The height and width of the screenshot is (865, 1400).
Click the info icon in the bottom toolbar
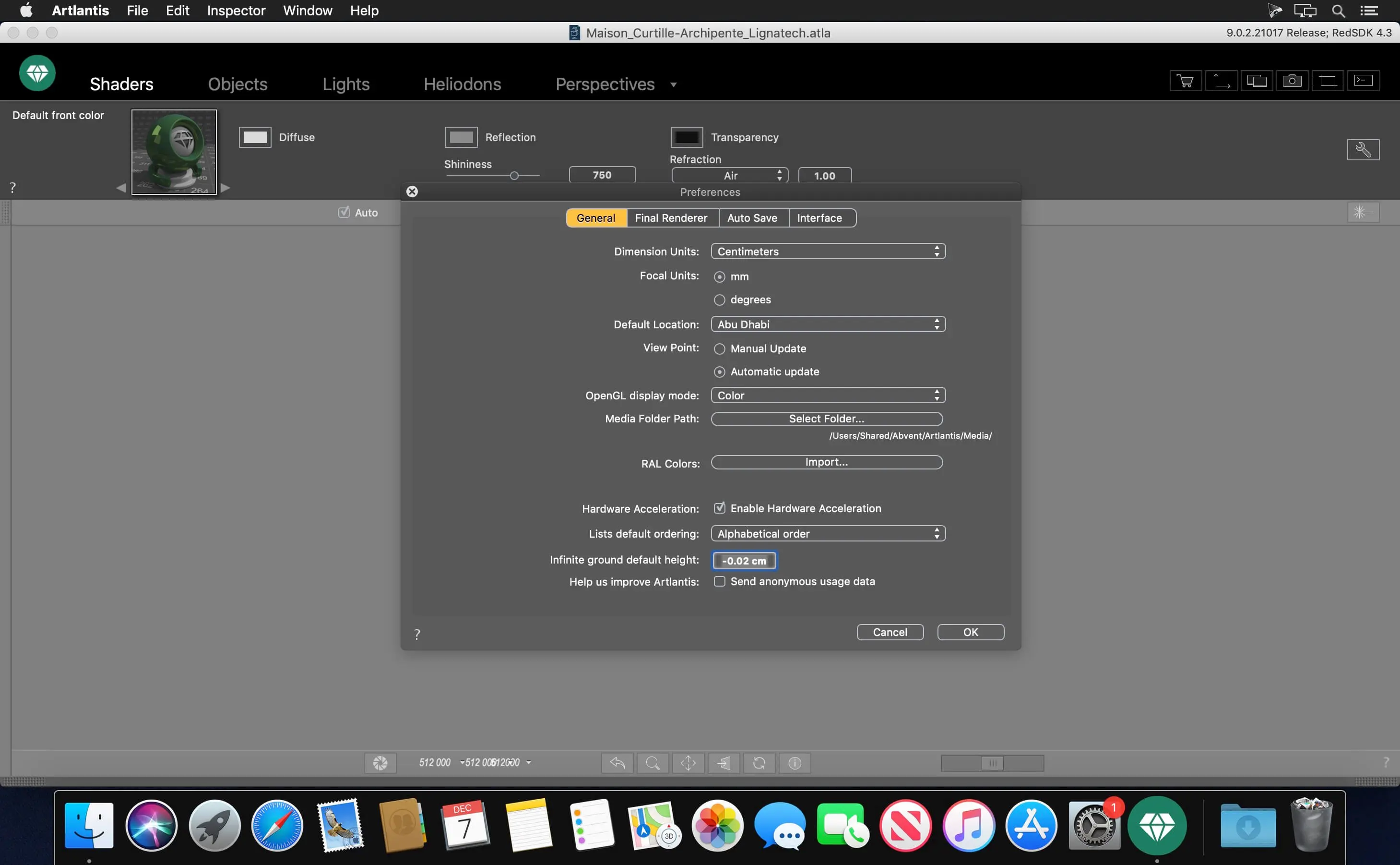[795, 763]
